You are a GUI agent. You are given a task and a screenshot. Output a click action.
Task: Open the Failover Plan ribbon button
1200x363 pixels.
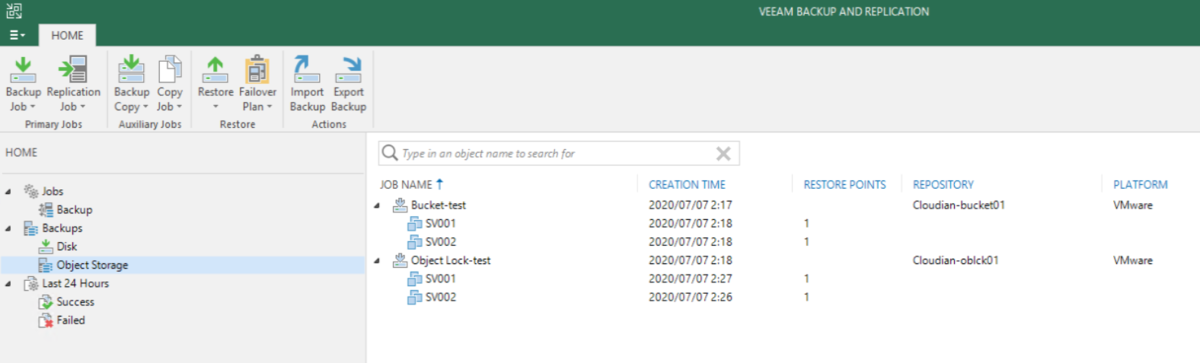tap(257, 84)
